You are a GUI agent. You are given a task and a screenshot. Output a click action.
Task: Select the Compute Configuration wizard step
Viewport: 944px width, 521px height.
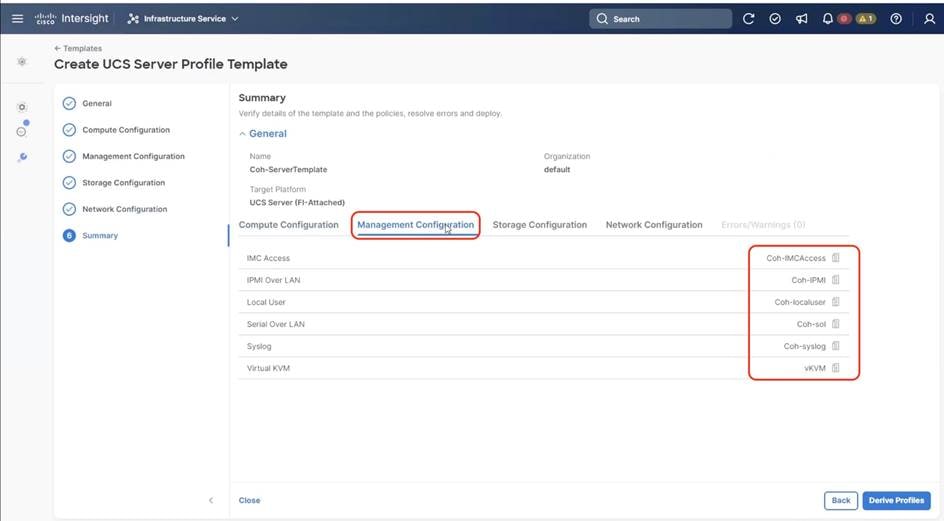(x=116, y=129)
